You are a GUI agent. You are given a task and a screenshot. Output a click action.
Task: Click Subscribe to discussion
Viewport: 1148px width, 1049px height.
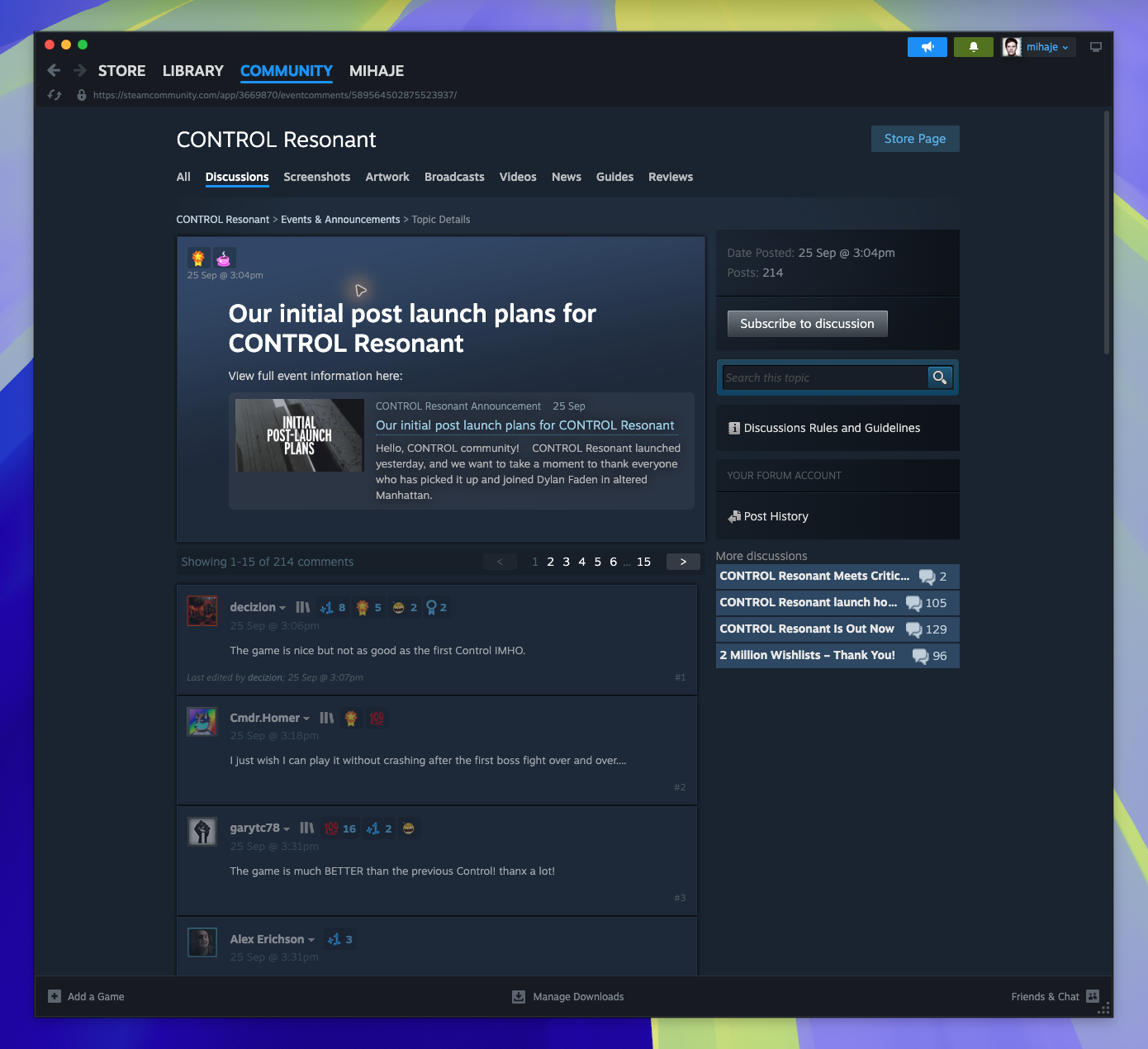807,324
